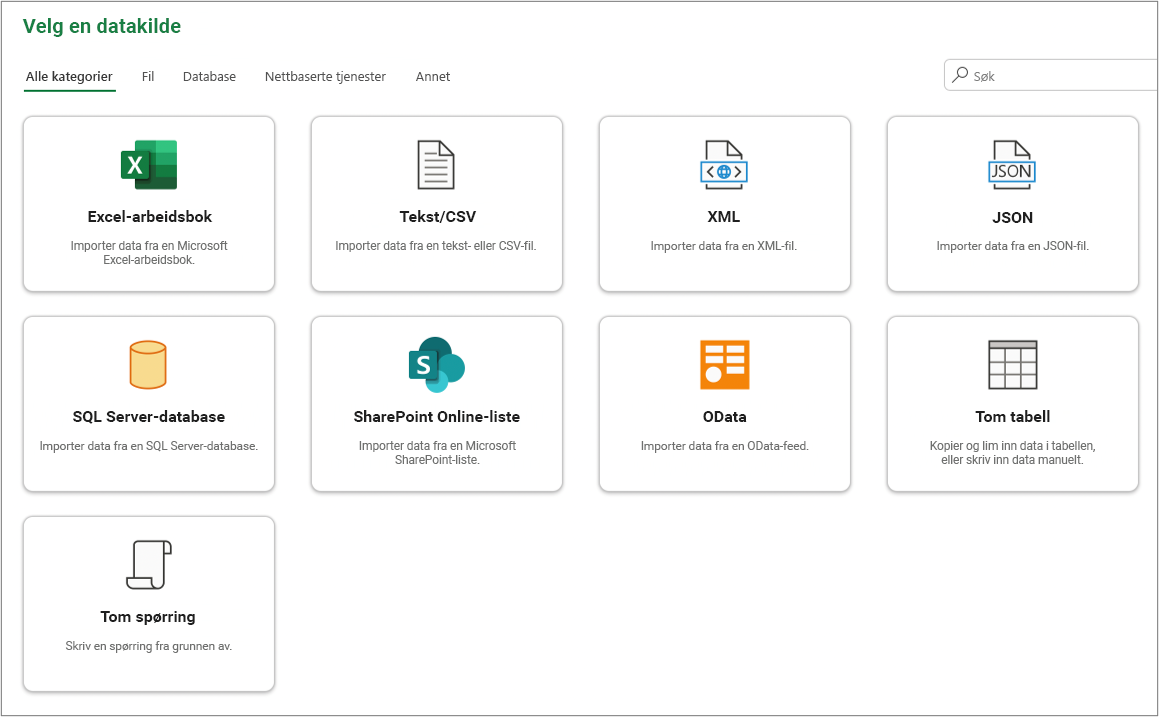Click 'Importer data fra en tekst- eller CSV-fil.' text
The height and width of the screenshot is (717, 1159).
[x=436, y=246]
